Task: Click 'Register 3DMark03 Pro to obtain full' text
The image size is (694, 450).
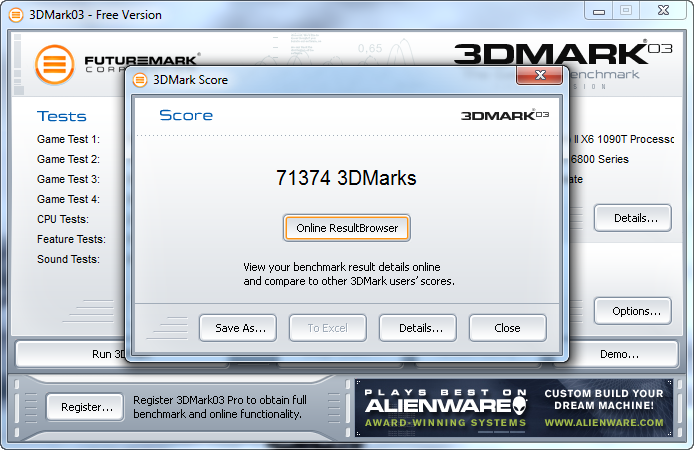Action: pos(220,400)
